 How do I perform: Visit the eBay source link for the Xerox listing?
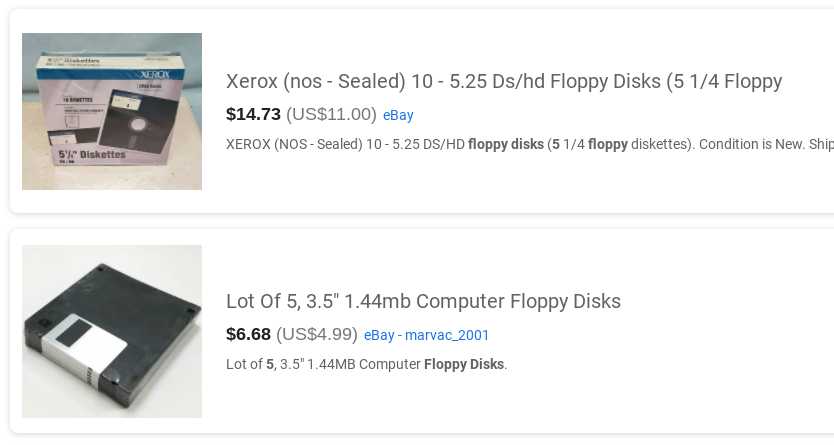pyautogui.click(x=398, y=115)
